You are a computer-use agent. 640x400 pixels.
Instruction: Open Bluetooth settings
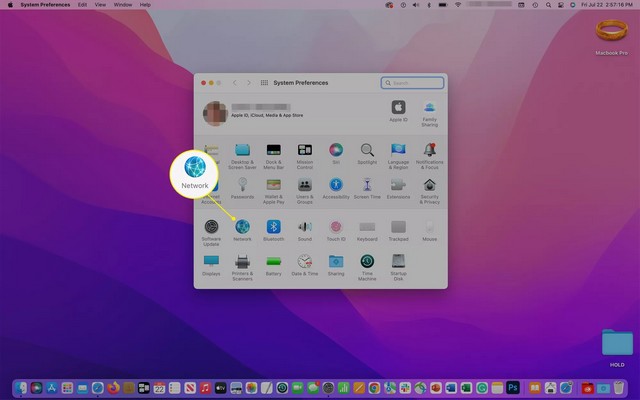click(273, 228)
